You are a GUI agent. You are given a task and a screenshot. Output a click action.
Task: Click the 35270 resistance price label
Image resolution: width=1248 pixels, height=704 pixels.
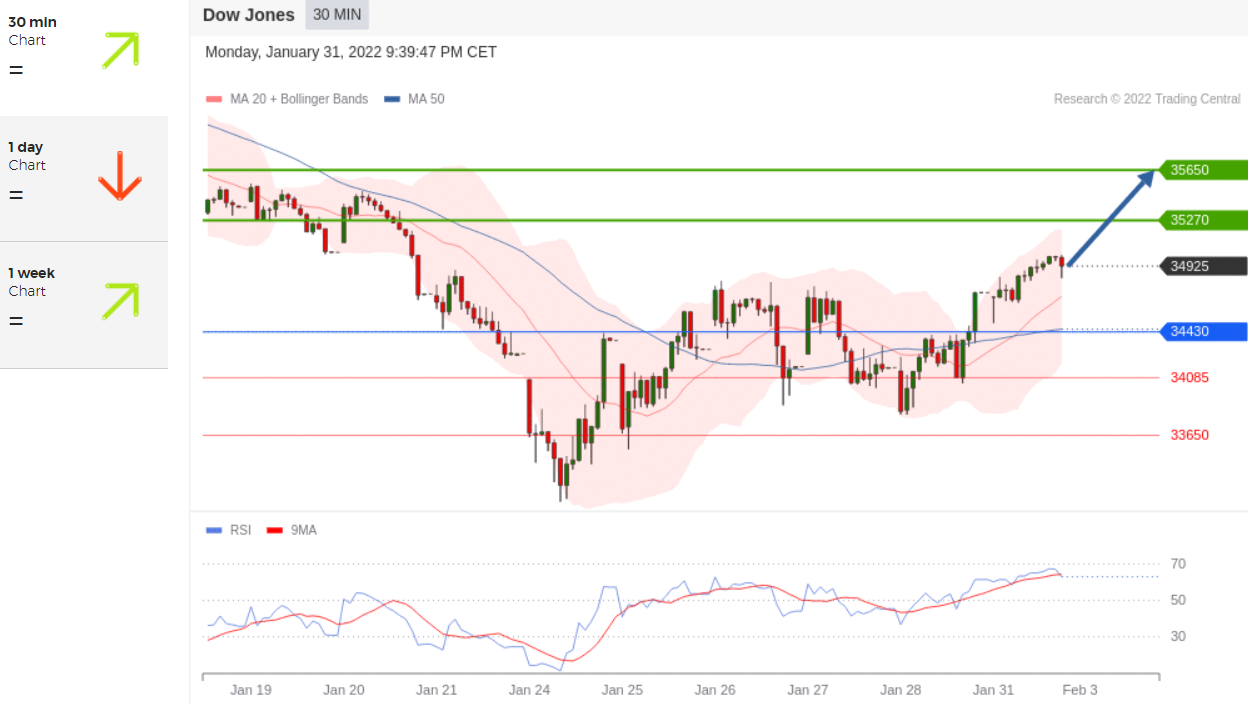pos(1203,220)
